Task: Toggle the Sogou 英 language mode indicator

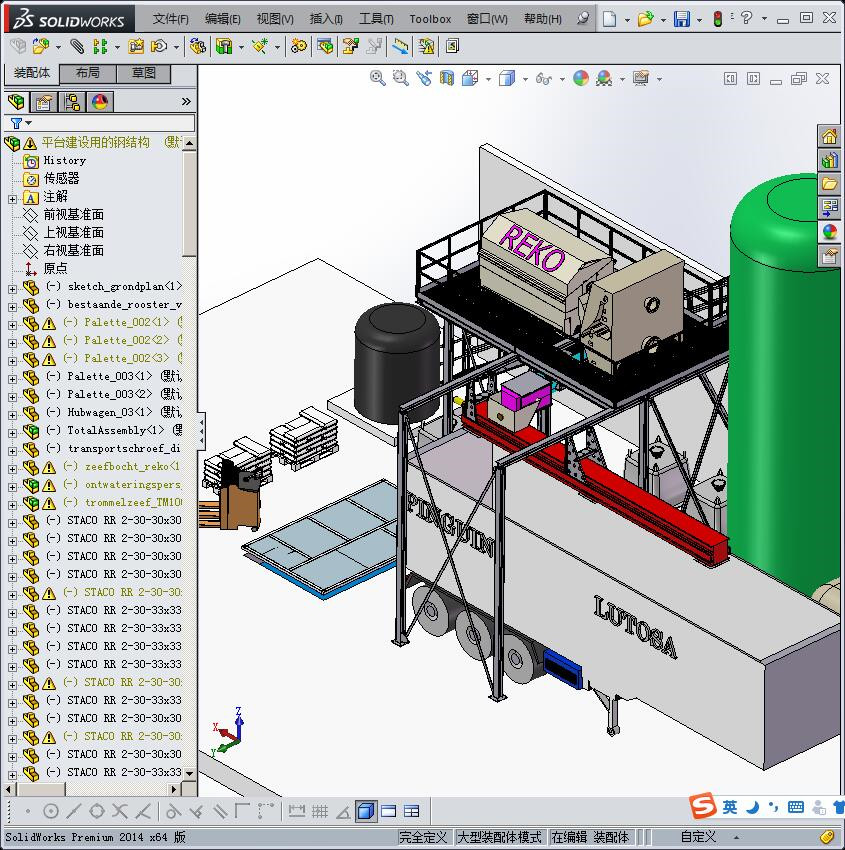Action: point(730,808)
